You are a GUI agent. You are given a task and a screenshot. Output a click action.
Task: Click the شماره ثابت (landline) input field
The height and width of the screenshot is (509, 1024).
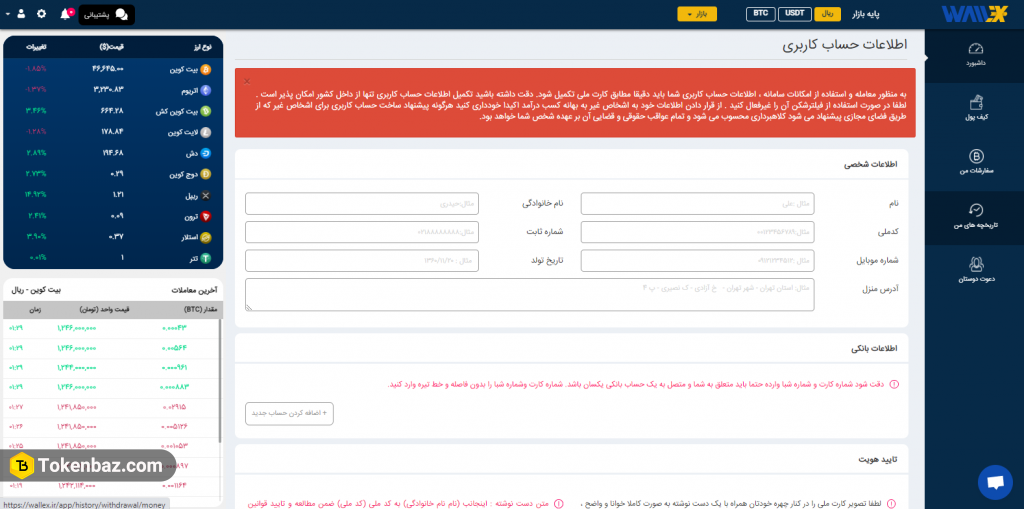coord(362,232)
